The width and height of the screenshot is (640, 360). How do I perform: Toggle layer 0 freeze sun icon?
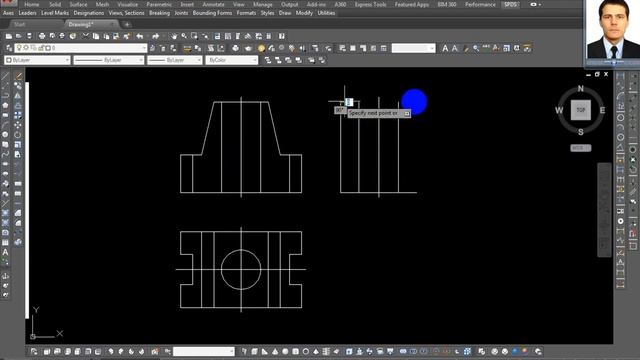[26, 48]
